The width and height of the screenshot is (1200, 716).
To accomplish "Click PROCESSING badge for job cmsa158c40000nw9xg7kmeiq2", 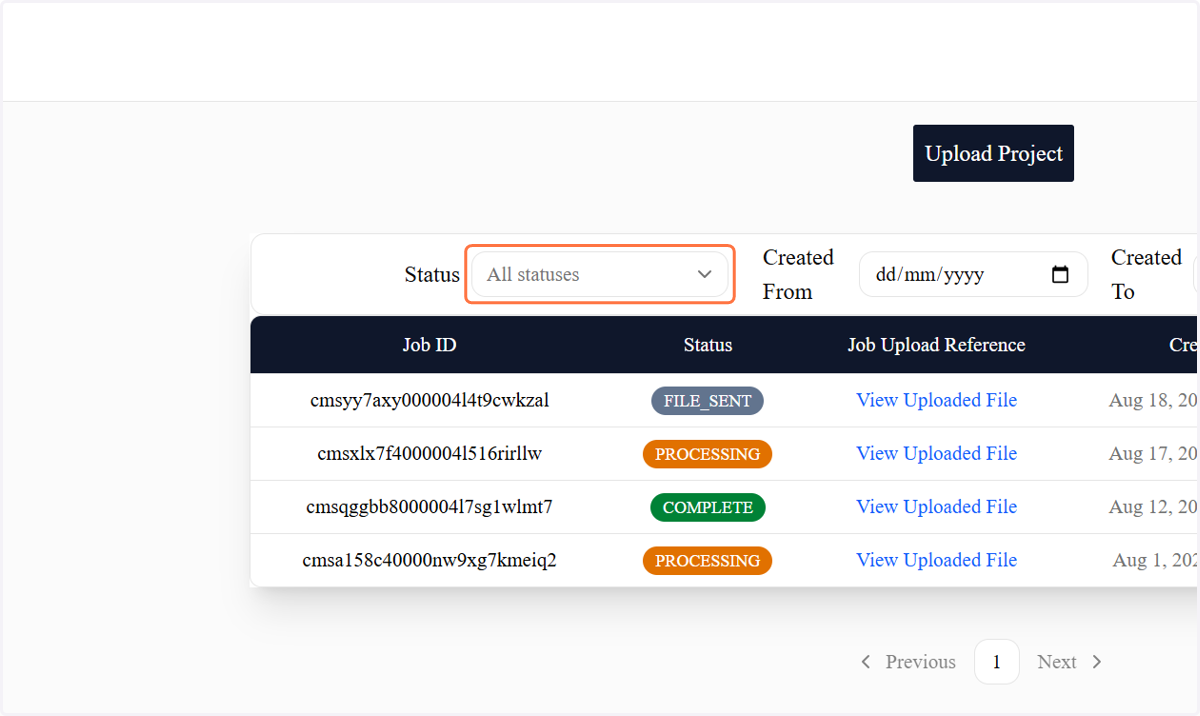I will 707,561.
